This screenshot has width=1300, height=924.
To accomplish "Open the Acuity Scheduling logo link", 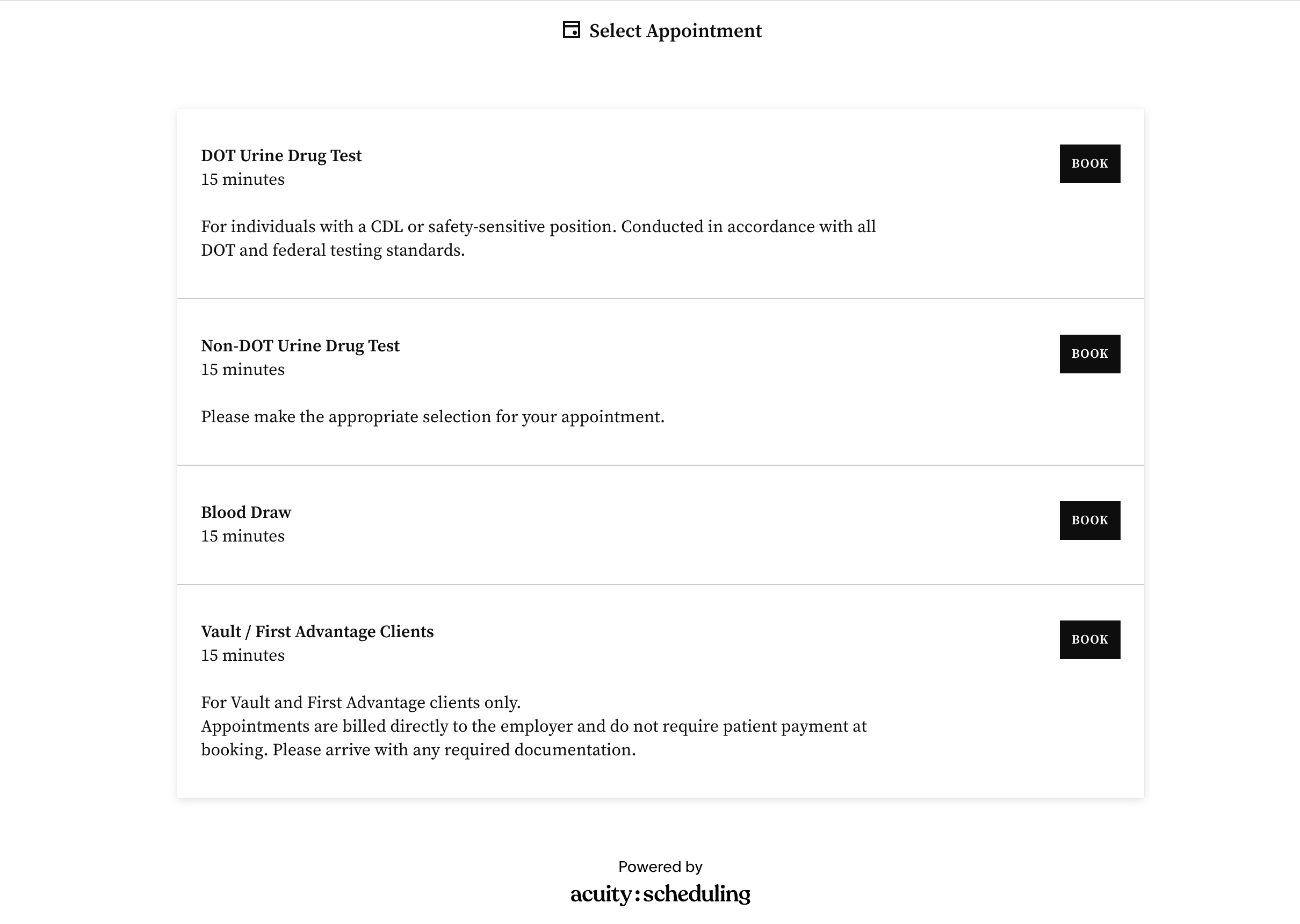I will pos(661,894).
